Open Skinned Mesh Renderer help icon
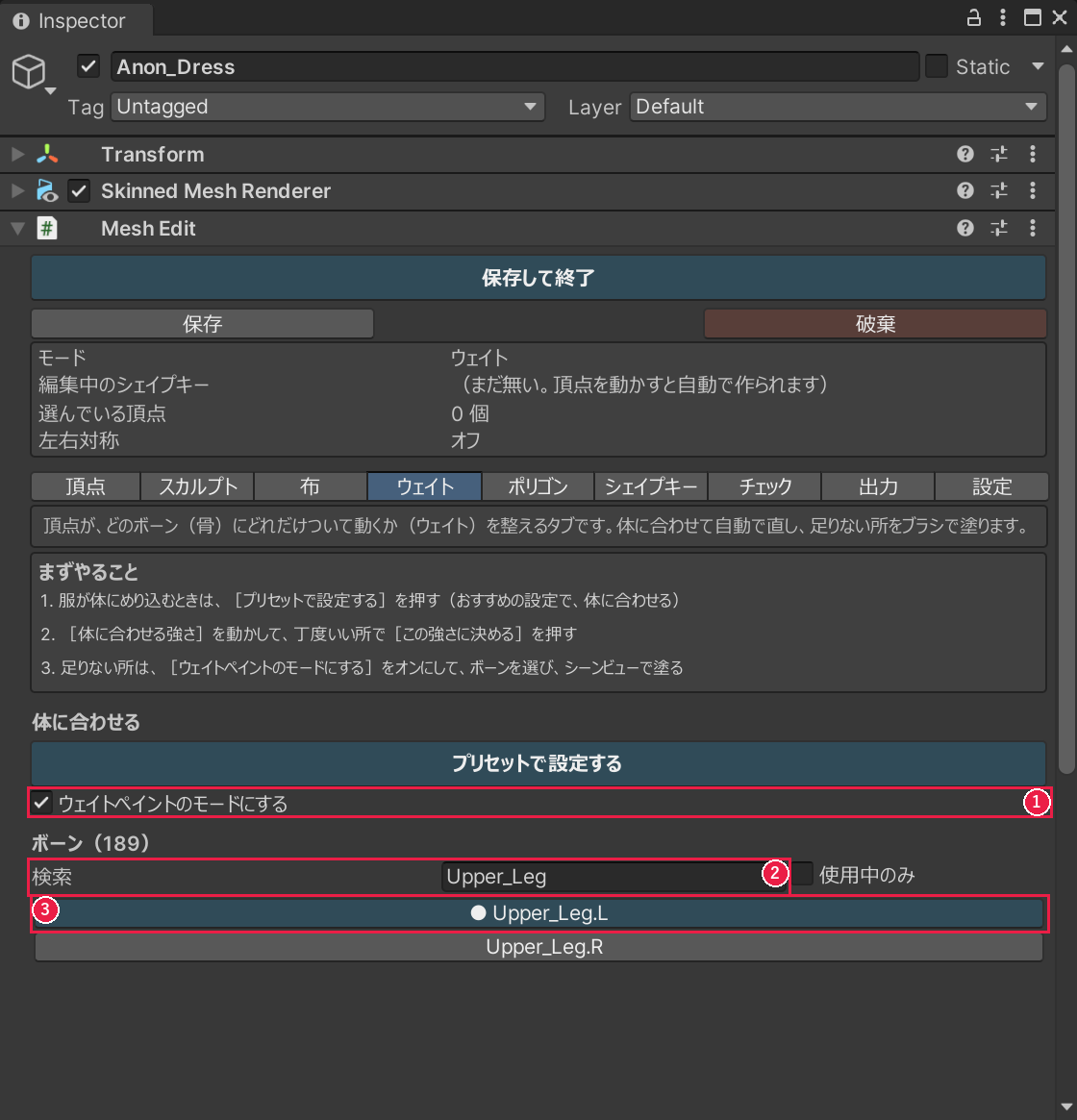This screenshot has width=1077, height=1120. 964,190
